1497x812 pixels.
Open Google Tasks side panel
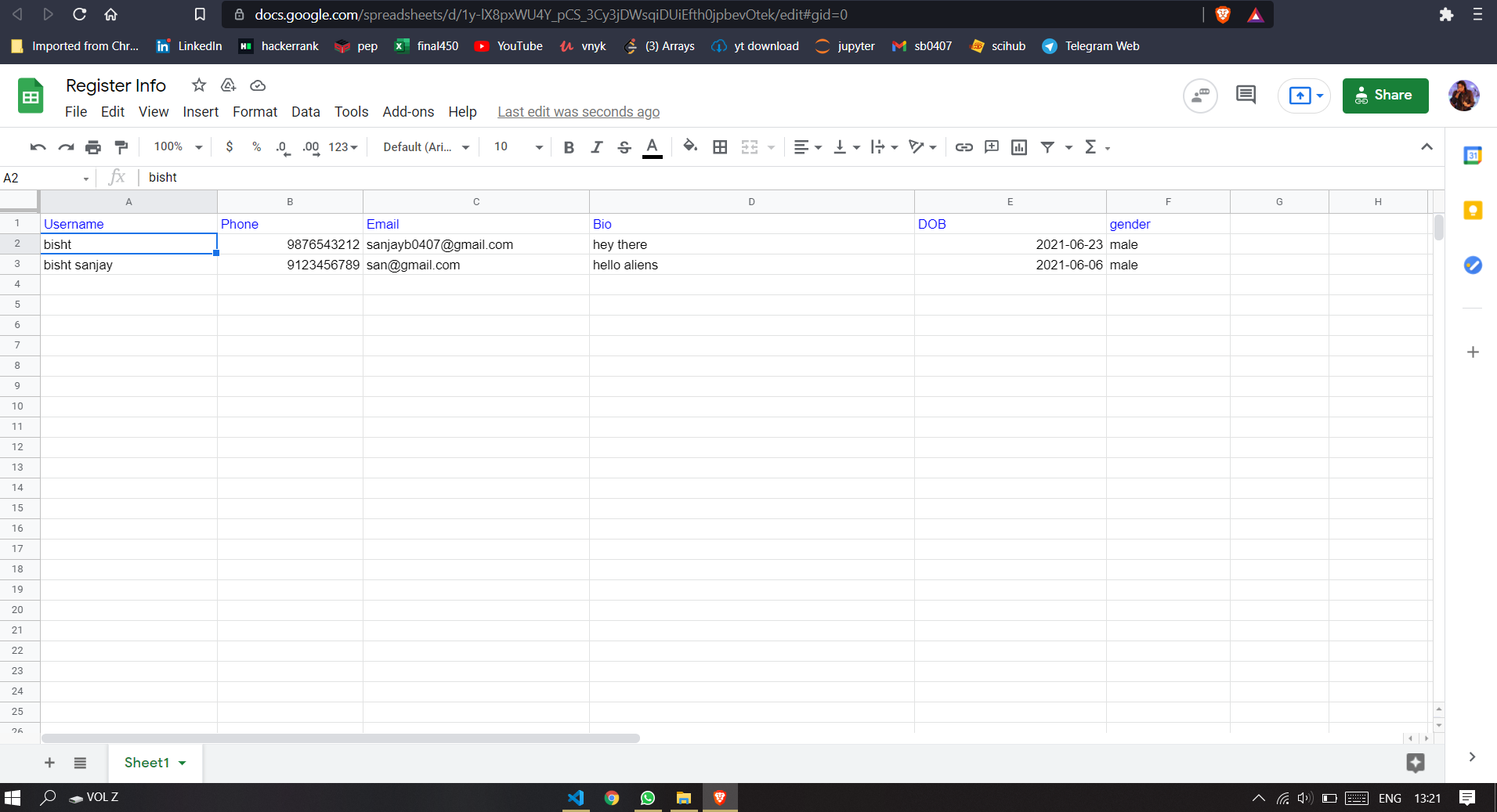coord(1473,265)
